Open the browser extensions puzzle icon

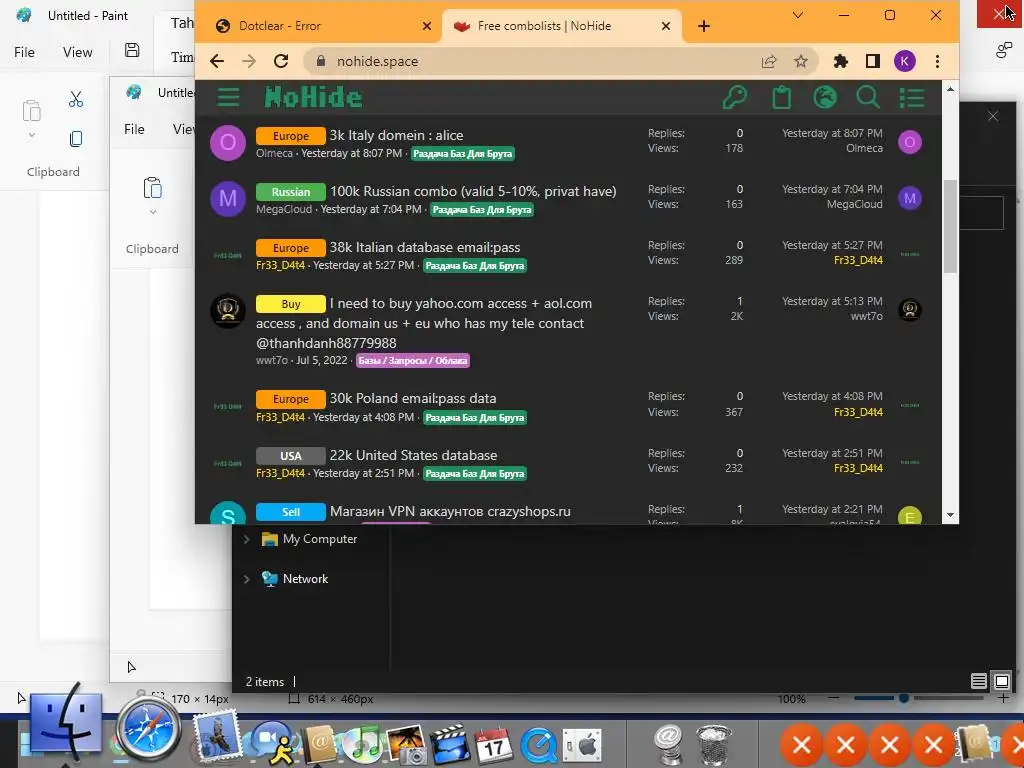840,61
